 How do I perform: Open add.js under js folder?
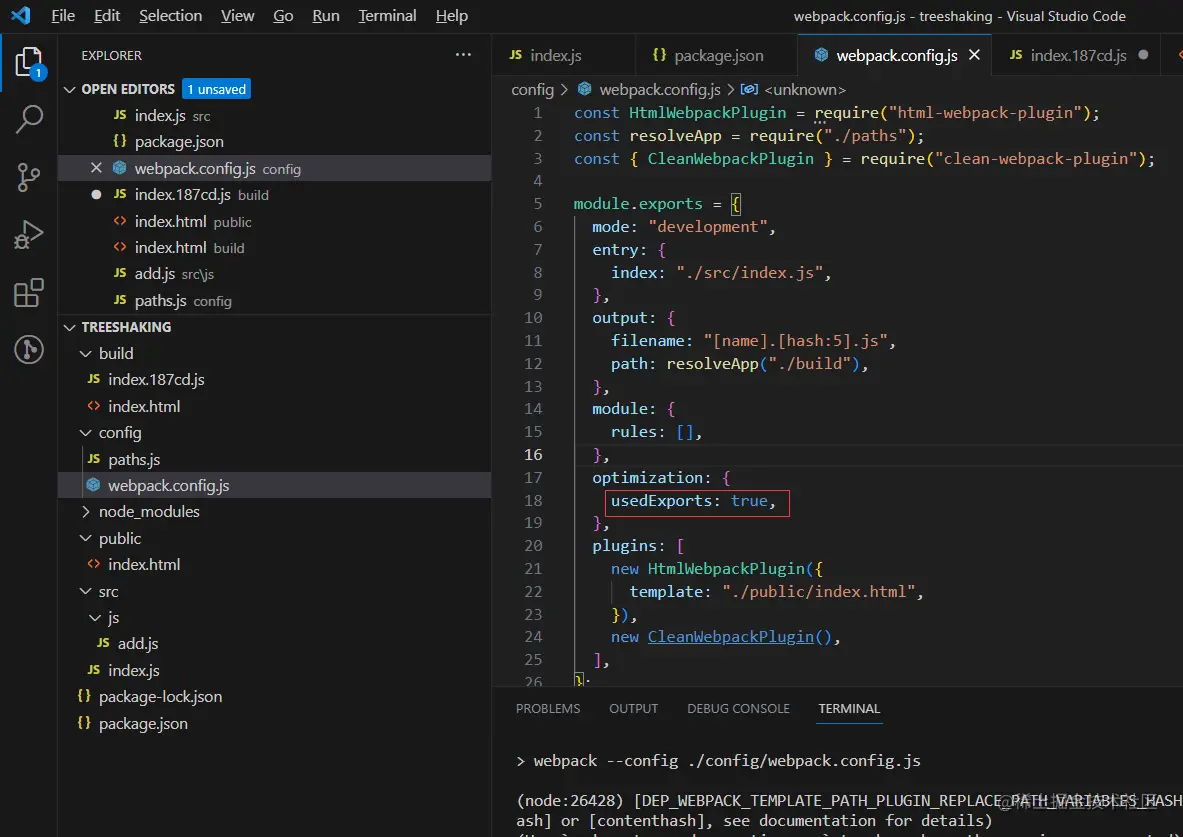(275, 644)
